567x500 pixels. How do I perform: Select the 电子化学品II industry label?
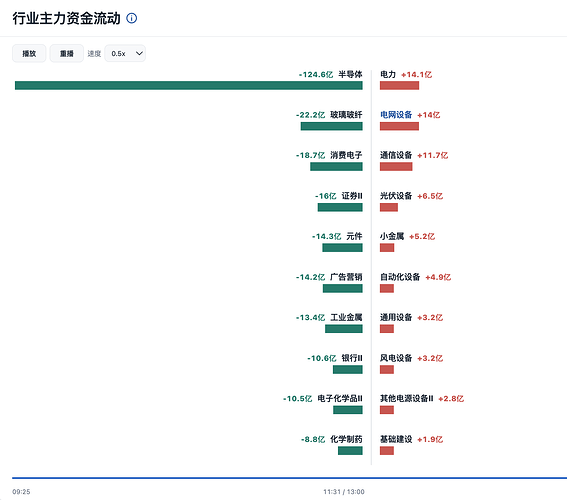tap(340, 399)
